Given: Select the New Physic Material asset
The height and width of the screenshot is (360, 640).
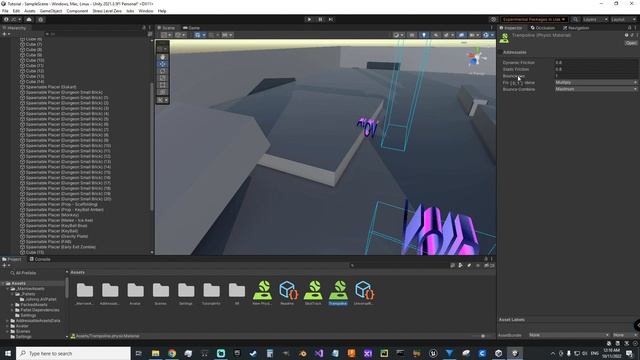Looking at the screenshot, I should tap(262, 292).
